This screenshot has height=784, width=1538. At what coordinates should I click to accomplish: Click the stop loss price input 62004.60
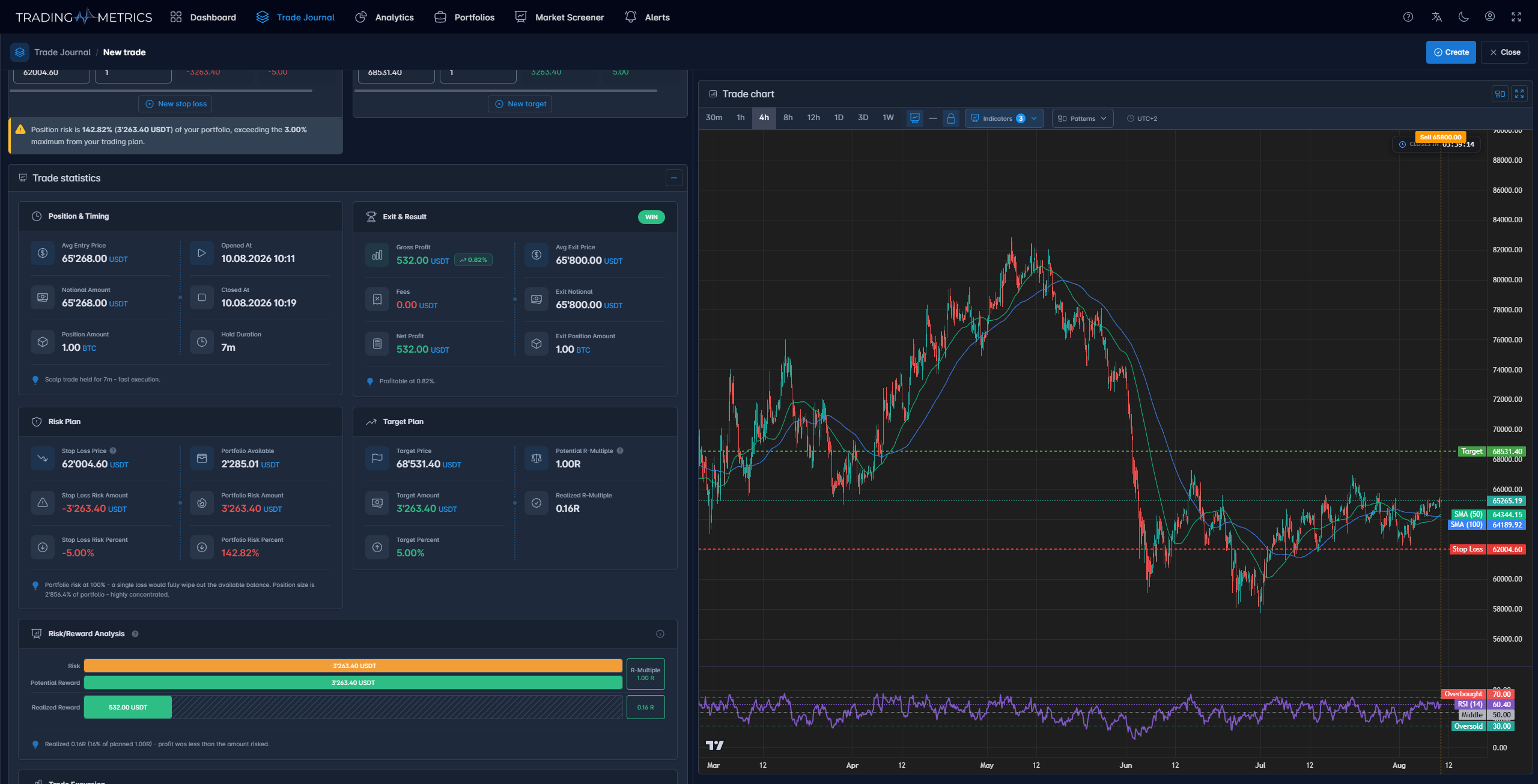(x=50, y=73)
